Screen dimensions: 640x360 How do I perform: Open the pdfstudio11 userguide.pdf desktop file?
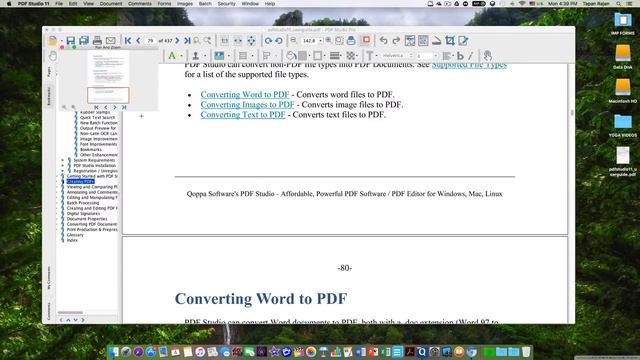[622, 161]
